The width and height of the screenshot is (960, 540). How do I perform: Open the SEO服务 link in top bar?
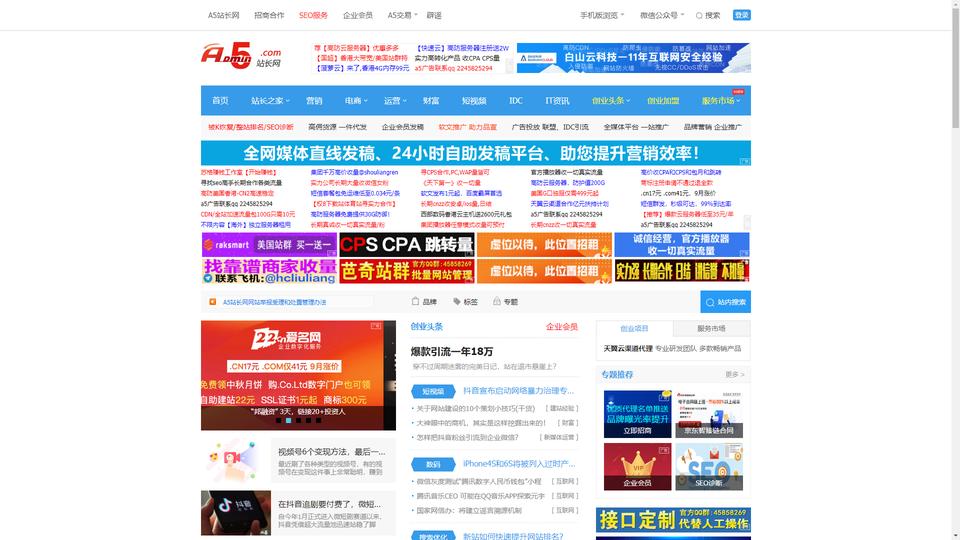(313, 15)
